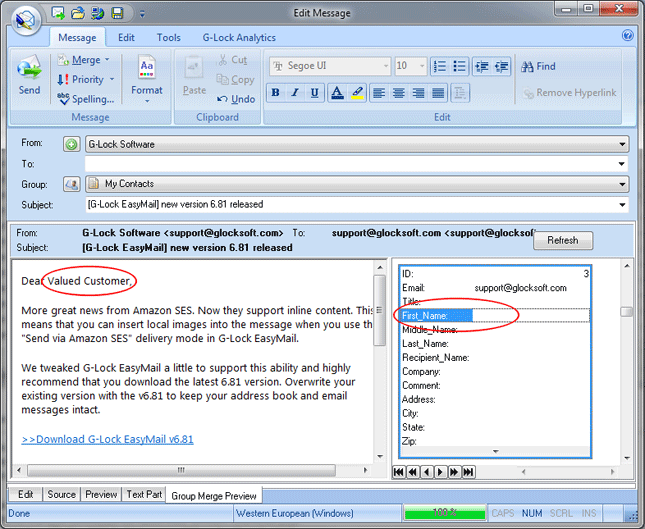Screen dimensions: 645x529
Task: Go to previous page of records button
Action: [x=413, y=472]
